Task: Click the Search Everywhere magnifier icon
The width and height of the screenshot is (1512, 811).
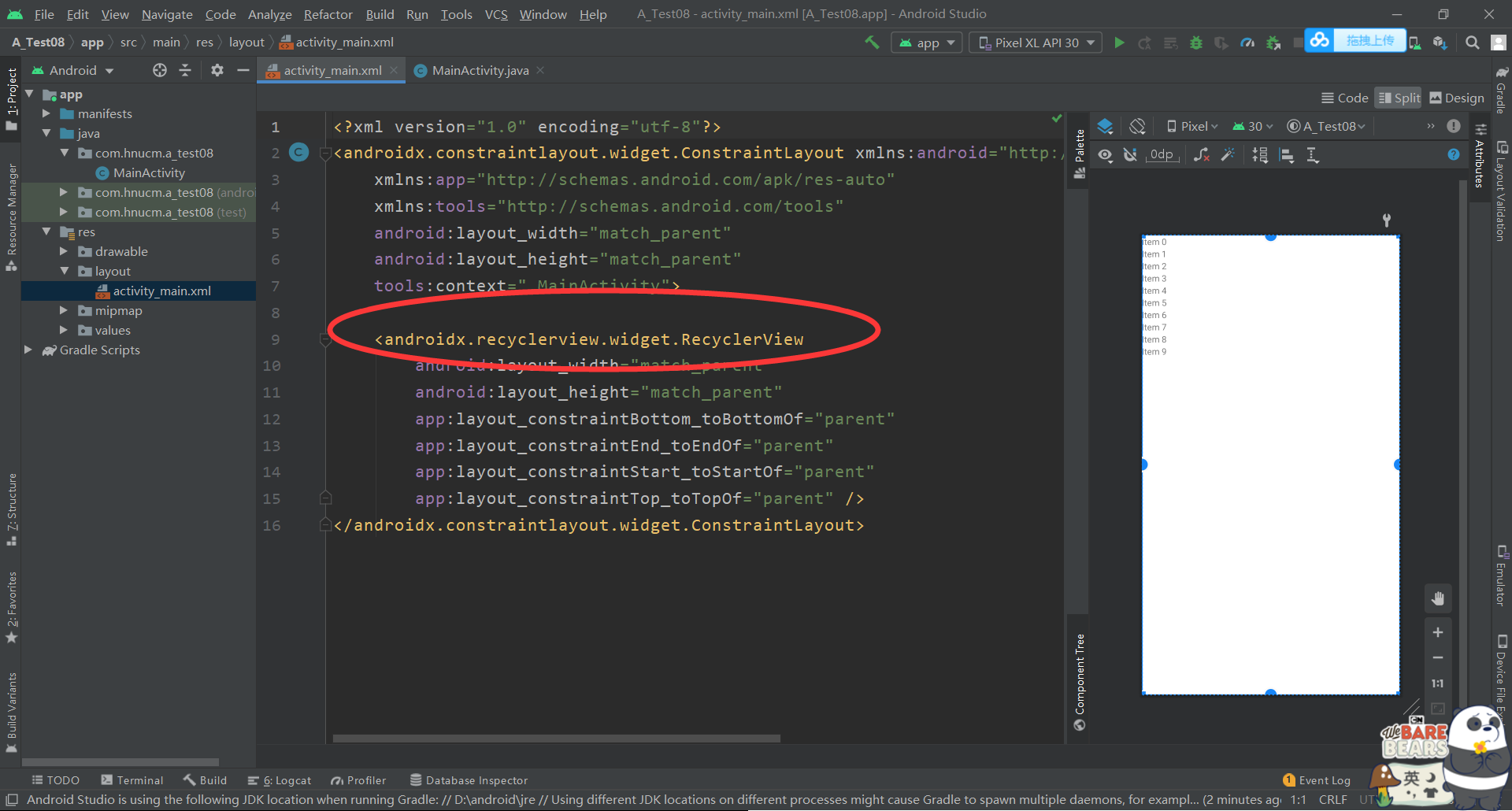Action: (x=1473, y=43)
